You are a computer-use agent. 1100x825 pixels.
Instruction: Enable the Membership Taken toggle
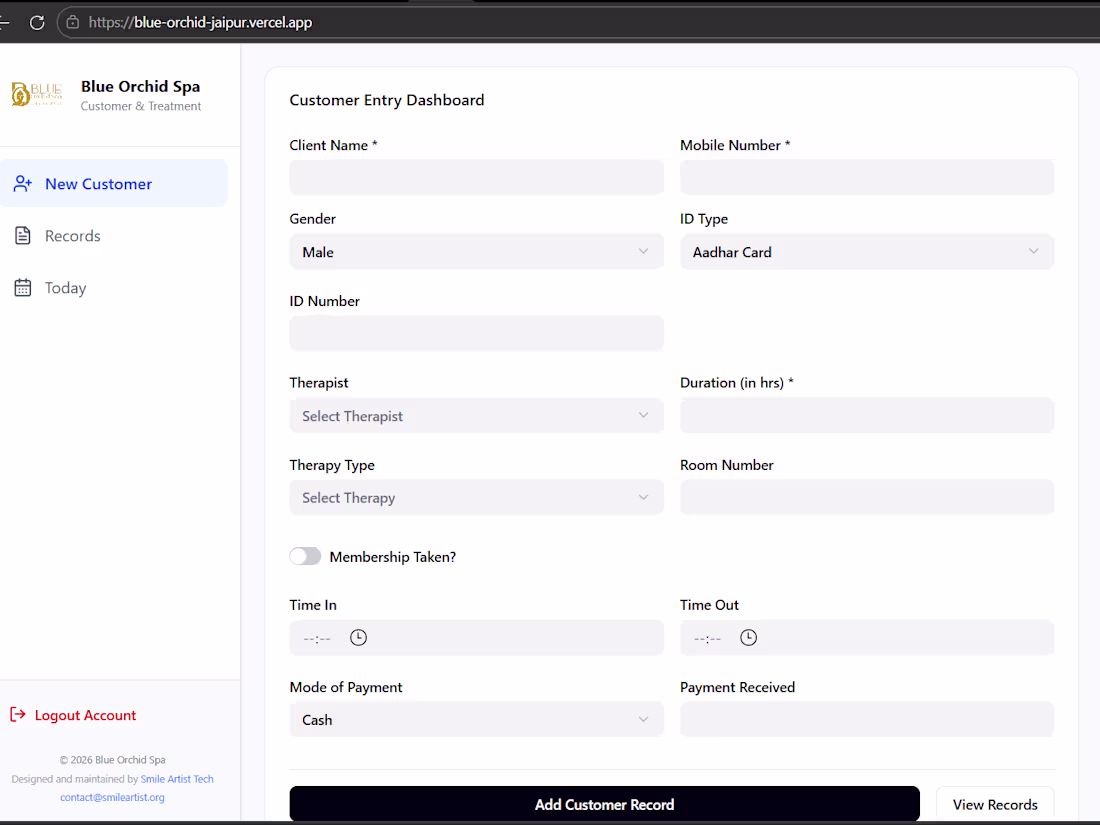305,556
